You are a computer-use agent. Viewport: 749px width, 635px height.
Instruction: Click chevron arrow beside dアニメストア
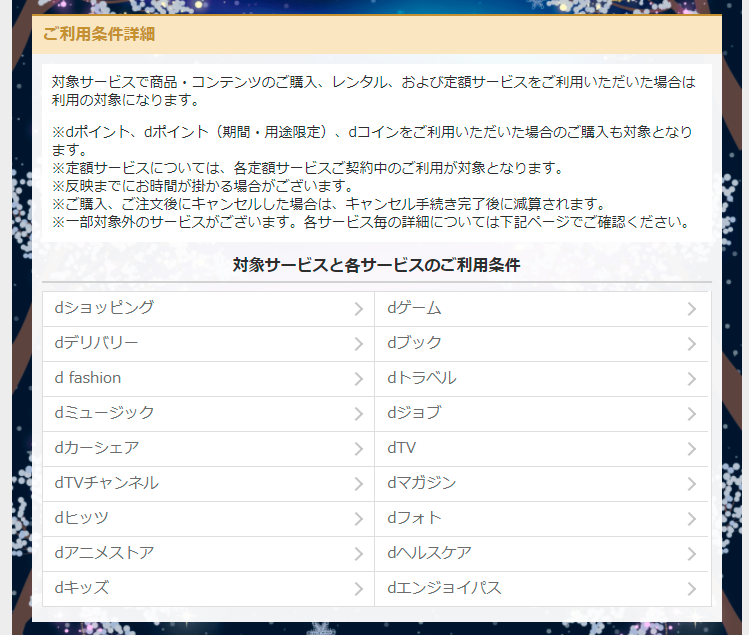(x=359, y=554)
